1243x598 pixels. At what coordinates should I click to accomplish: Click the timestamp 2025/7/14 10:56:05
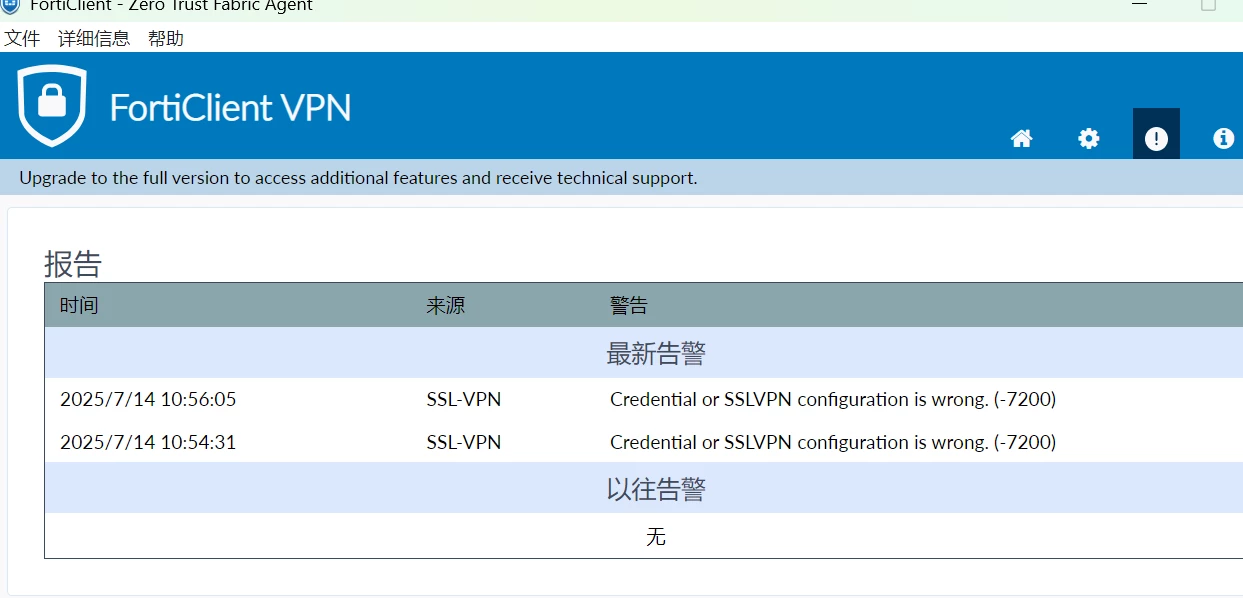point(148,400)
